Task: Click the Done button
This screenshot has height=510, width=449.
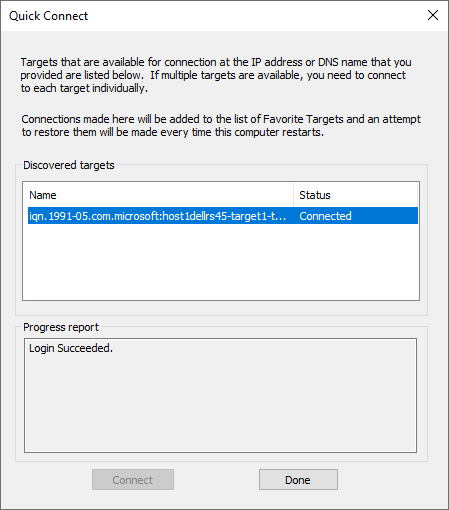Action: (x=298, y=480)
